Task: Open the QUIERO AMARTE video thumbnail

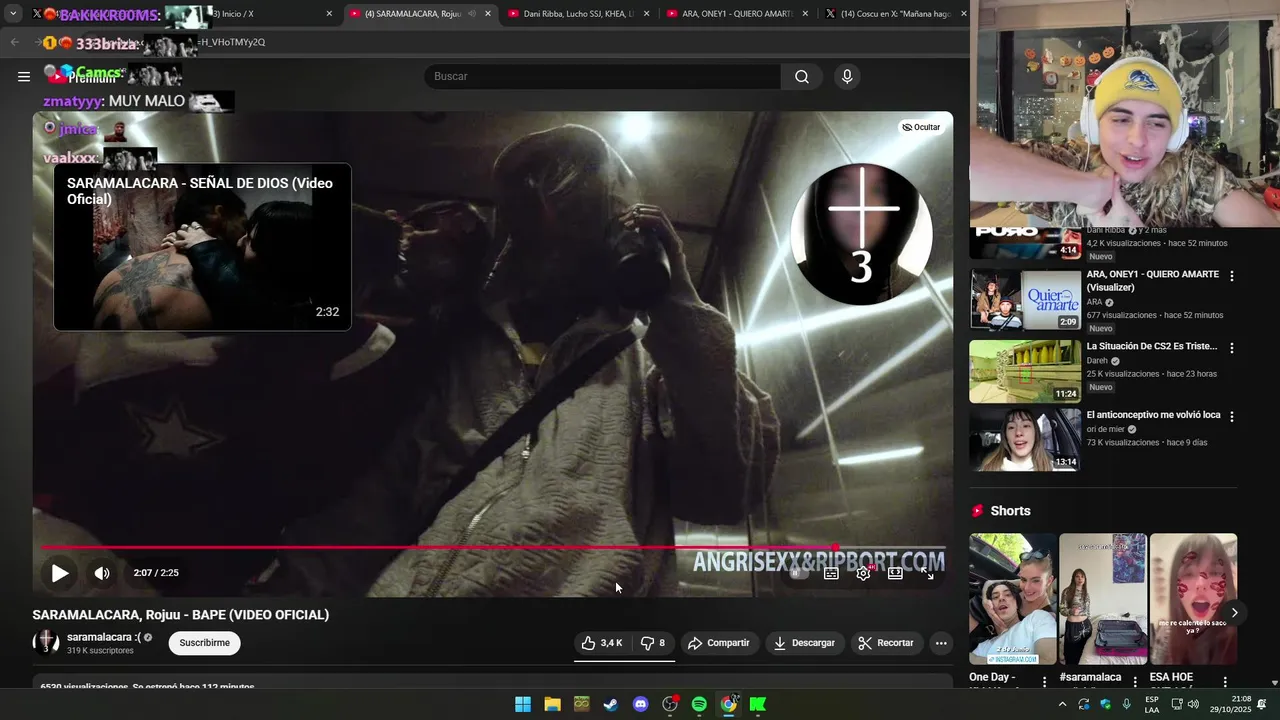Action: pos(1025,299)
